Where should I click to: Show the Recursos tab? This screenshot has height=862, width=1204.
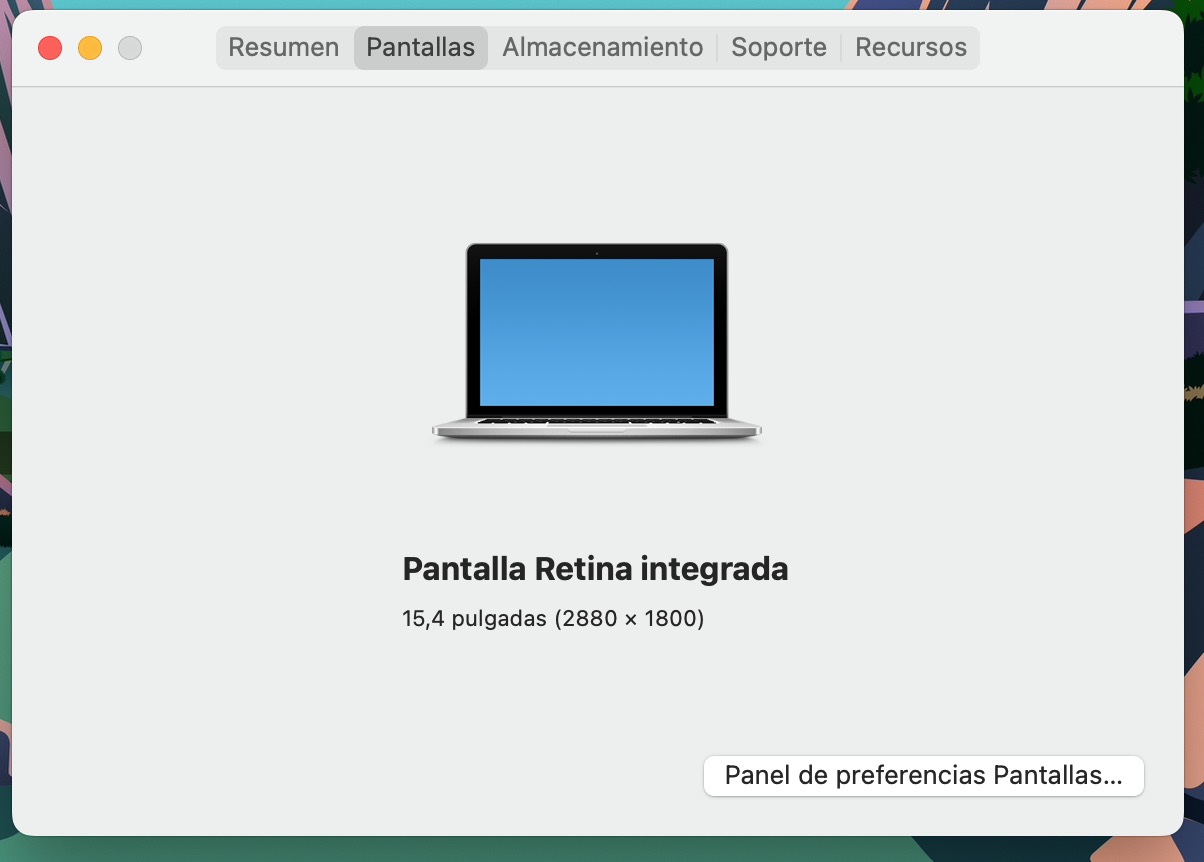point(910,48)
